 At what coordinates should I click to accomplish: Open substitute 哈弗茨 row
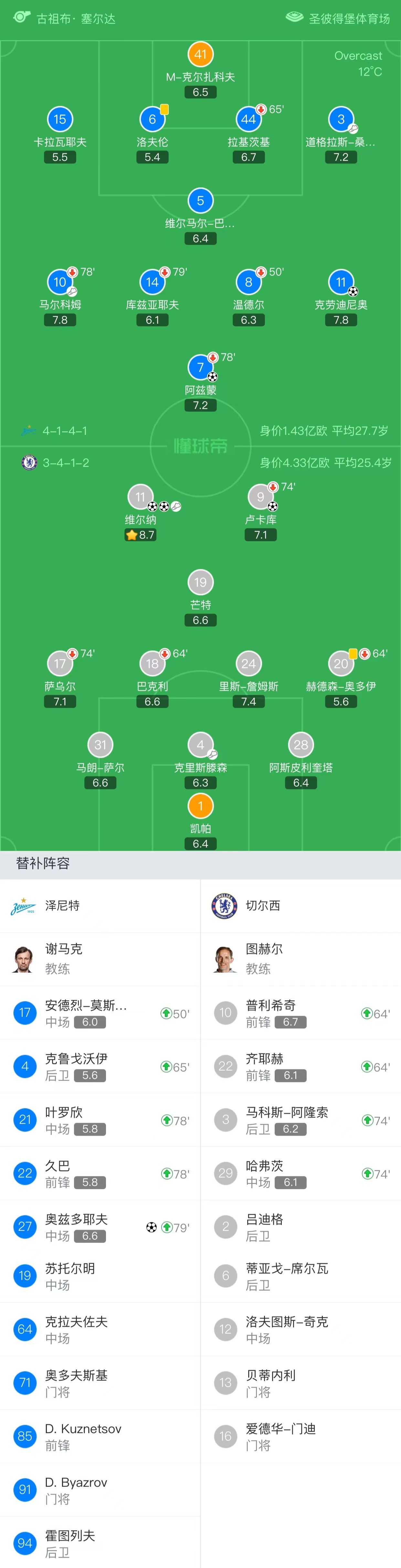301,1173
